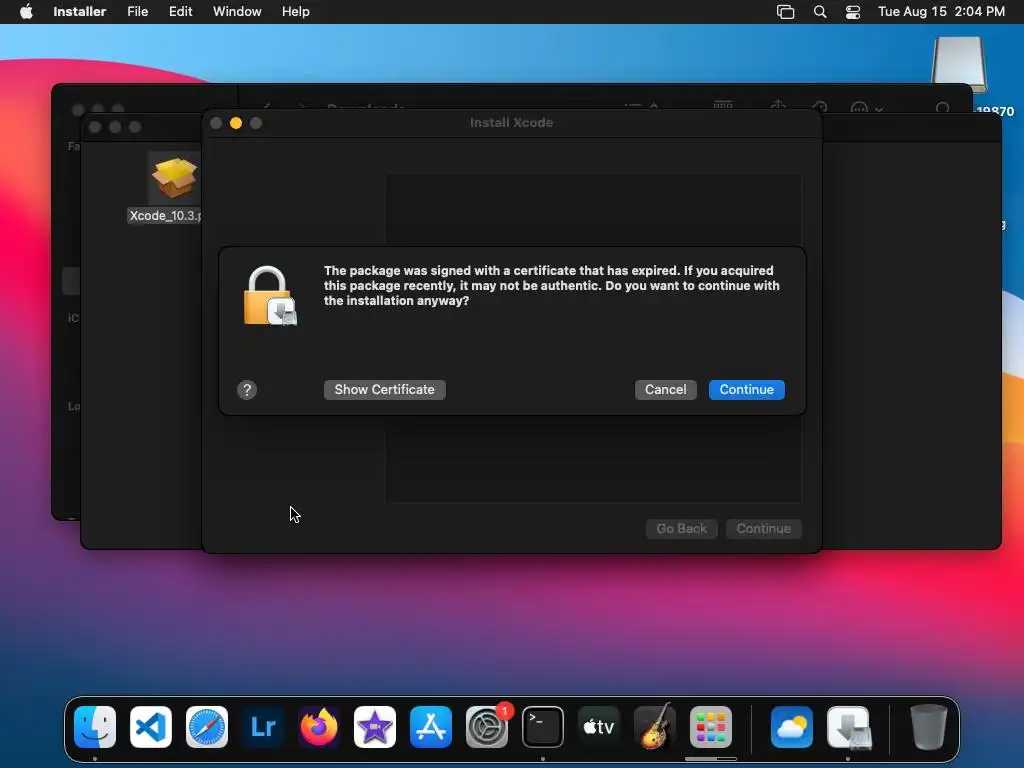This screenshot has width=1024, height=768.
Task: Open Launchpad from the Dock
Action: point(711,727)
